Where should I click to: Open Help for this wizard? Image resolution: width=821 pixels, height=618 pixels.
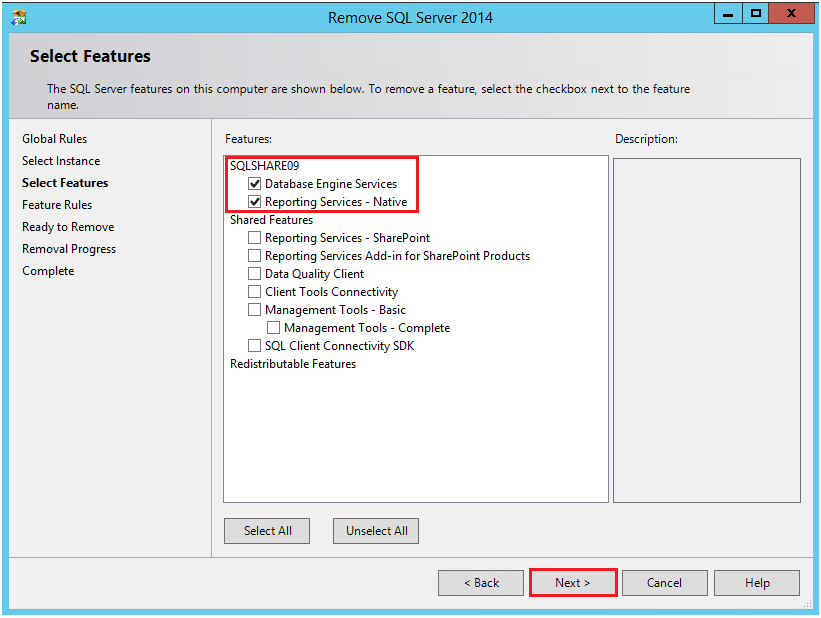(x=757, y=583)
